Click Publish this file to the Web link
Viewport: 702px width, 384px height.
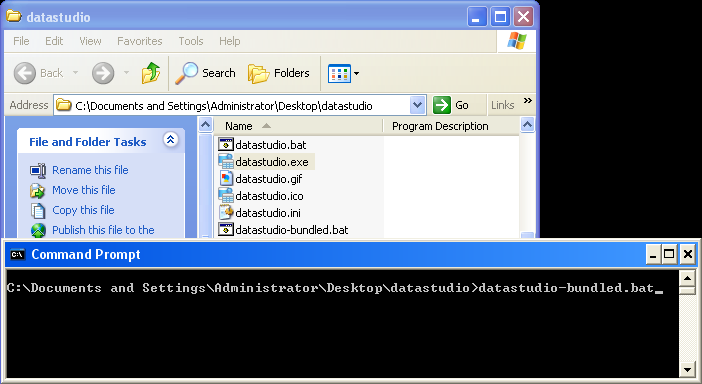(x=103, y=230)
